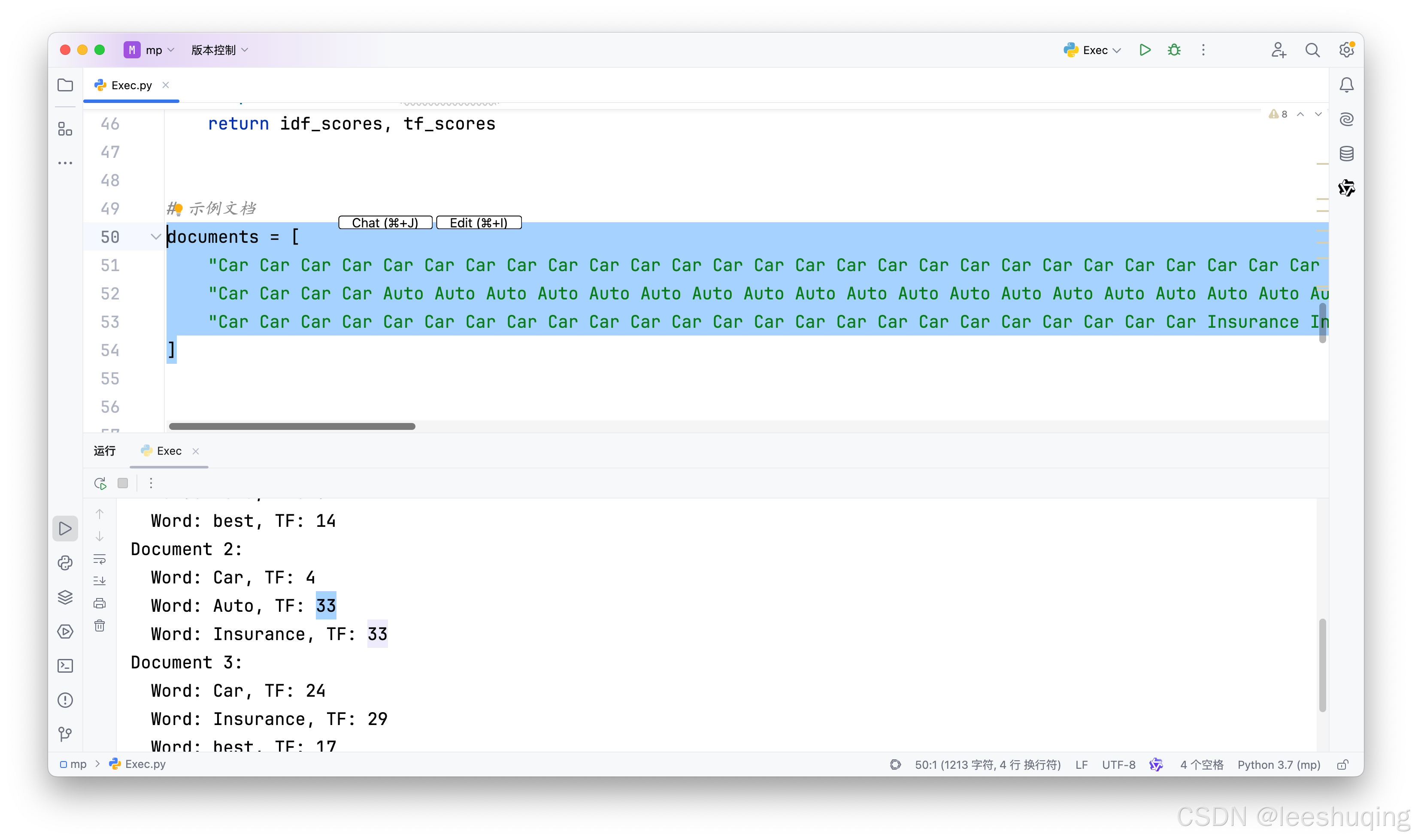Select the Exec tab in run panel
Viewport: 1412px width, 840px height.
169,450
